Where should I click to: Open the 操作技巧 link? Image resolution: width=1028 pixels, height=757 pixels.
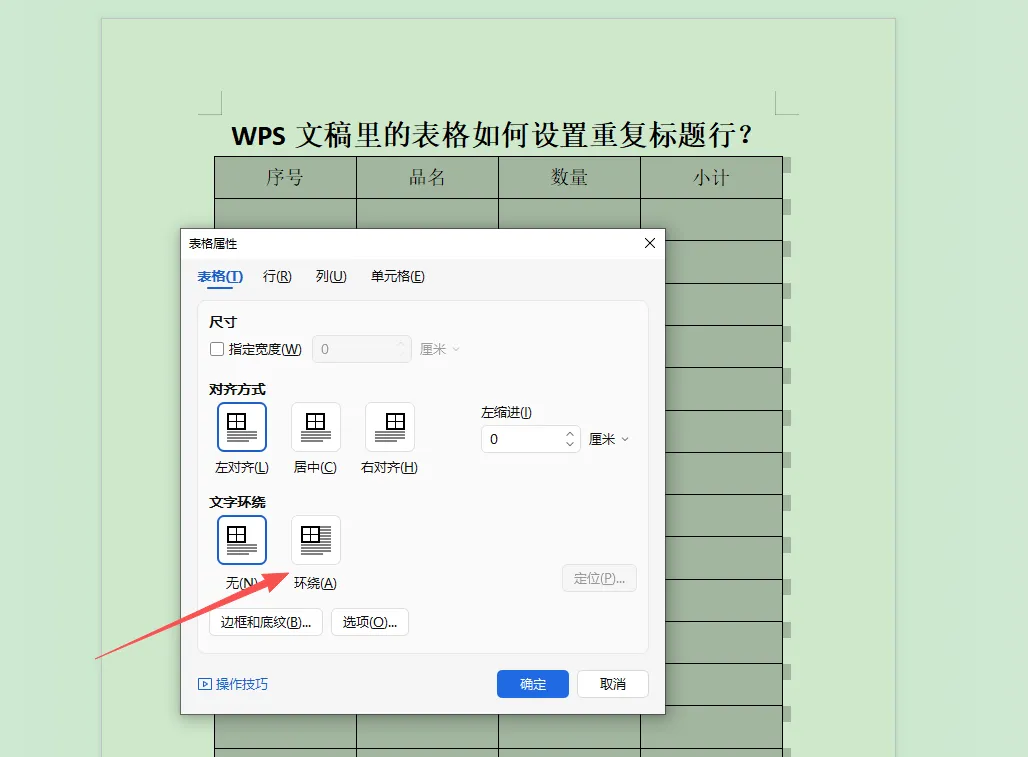241,684
